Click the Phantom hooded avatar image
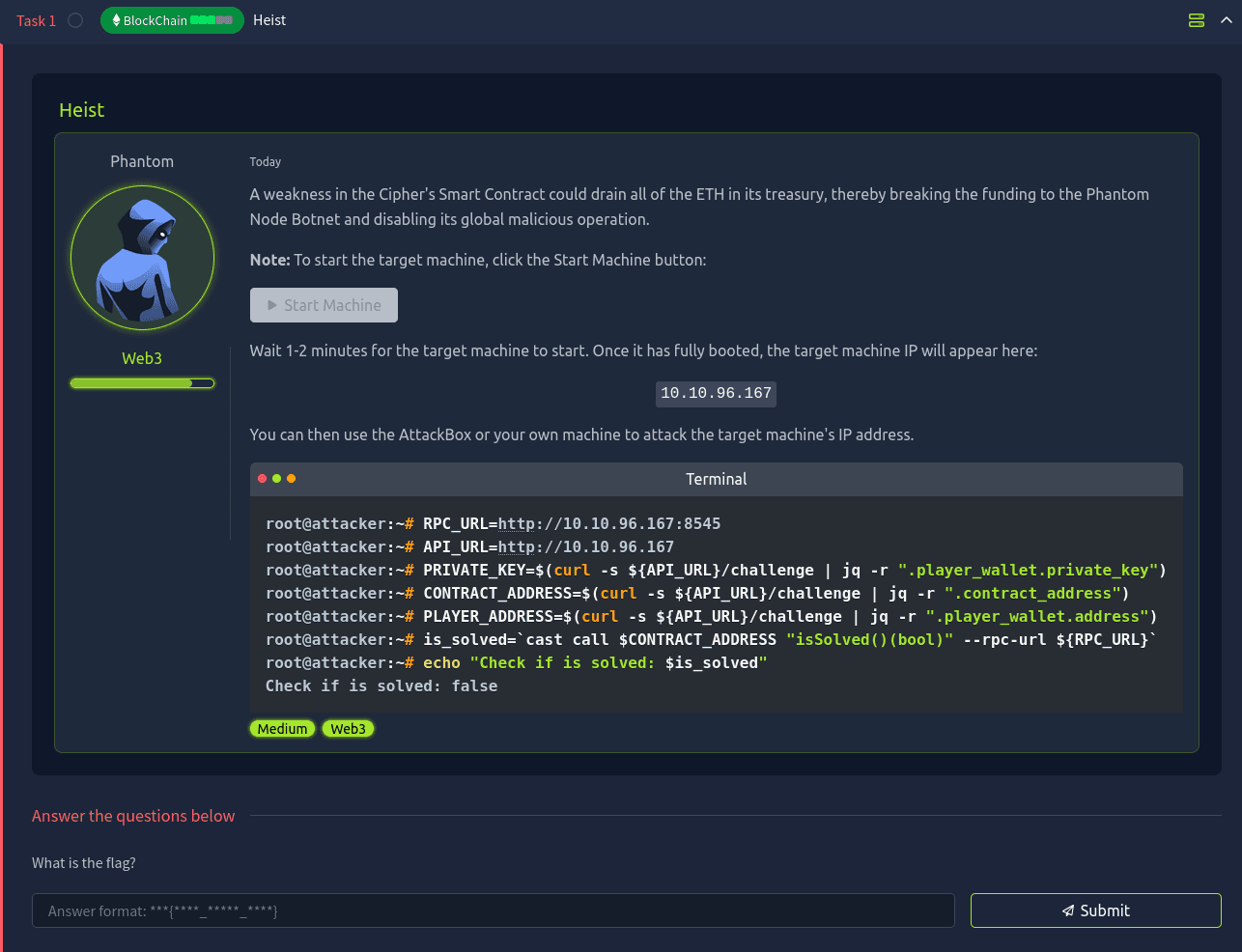 142,258
